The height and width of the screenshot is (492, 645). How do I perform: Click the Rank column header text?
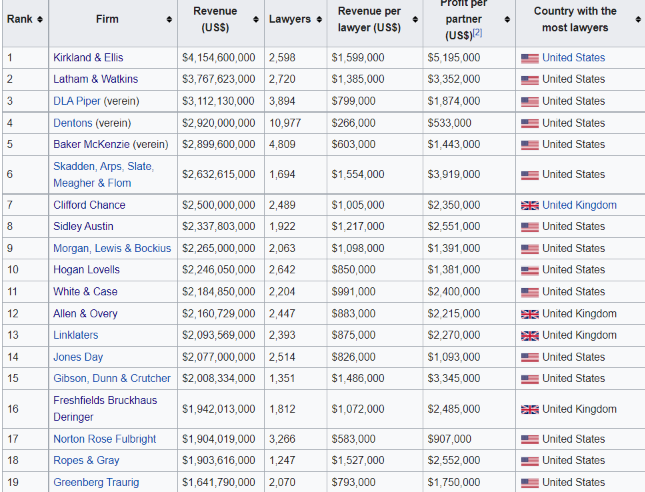(x=20, y=19)
